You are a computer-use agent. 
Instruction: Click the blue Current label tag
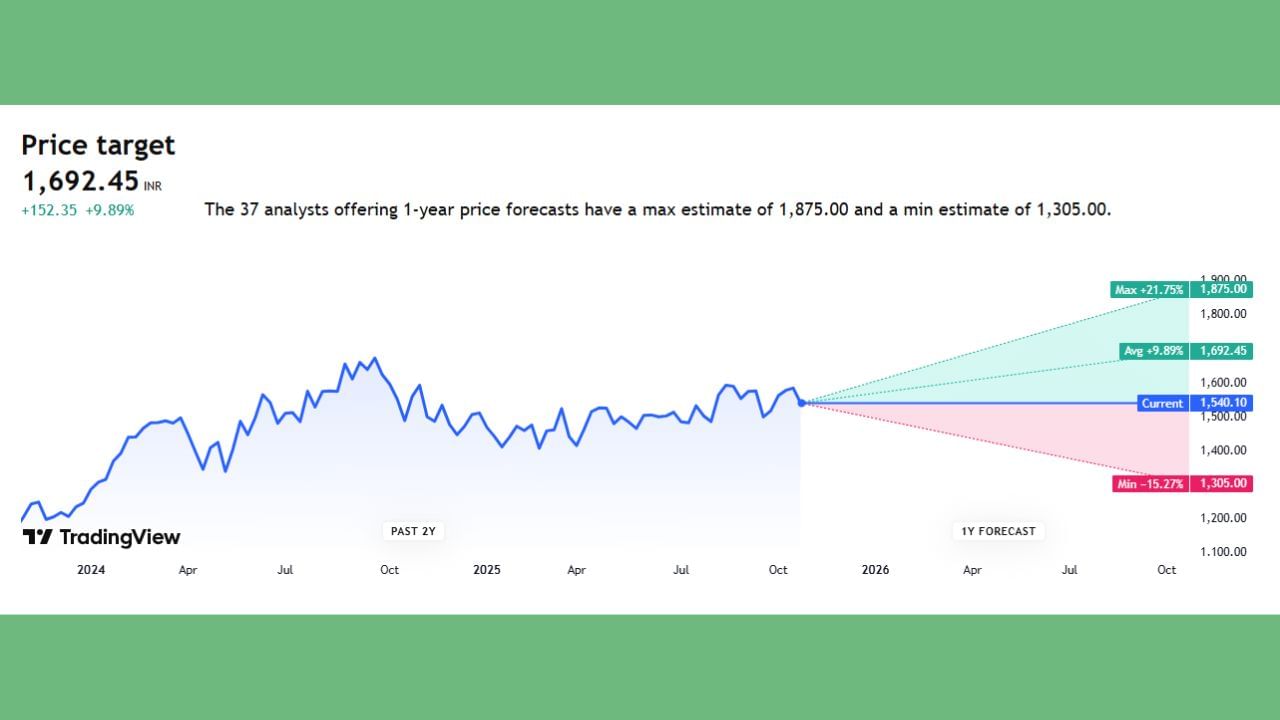[x=1162, y=403]
